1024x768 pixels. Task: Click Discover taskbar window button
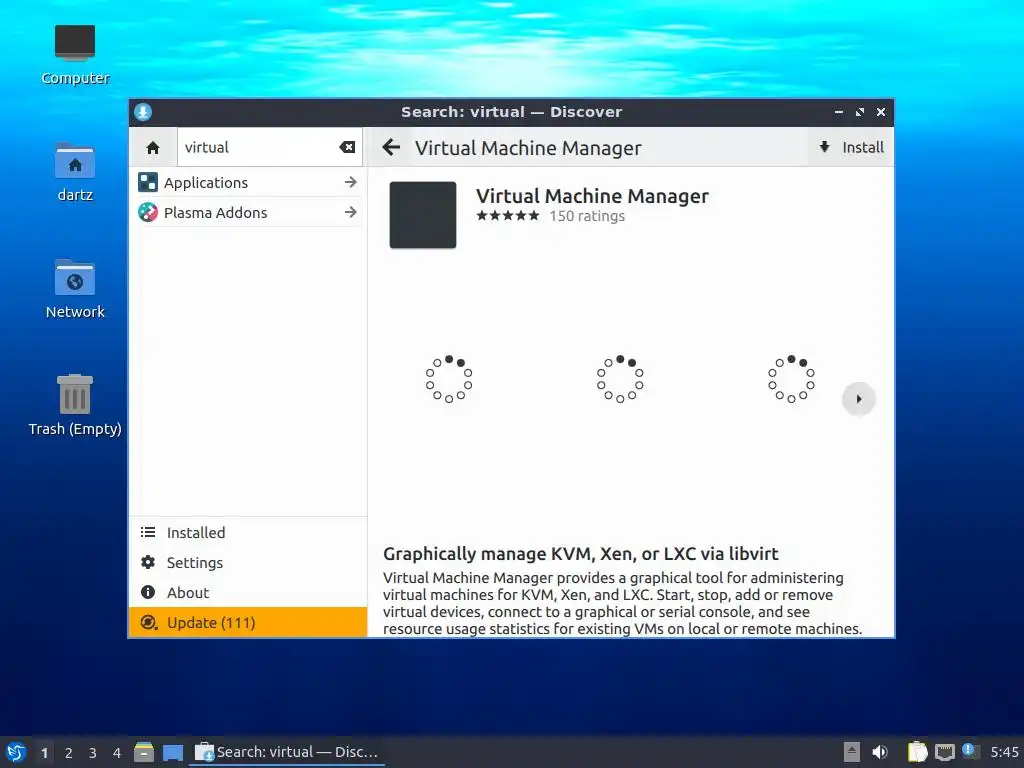(x=287, y=752)
